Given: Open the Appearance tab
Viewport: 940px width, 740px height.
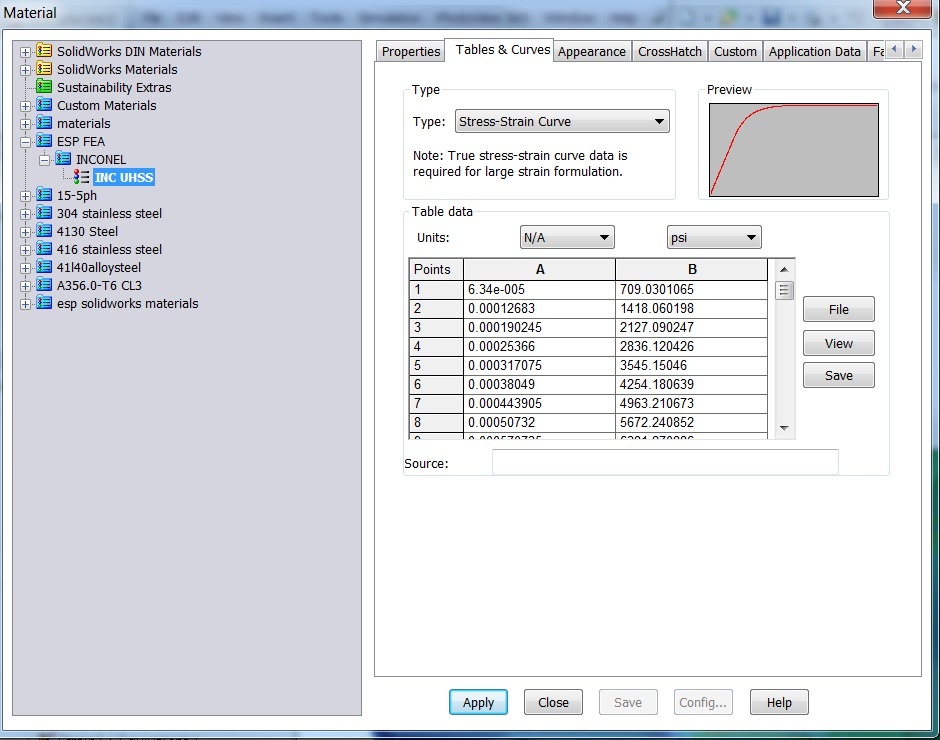Looking at the screenshot, I should click(592, 52).
